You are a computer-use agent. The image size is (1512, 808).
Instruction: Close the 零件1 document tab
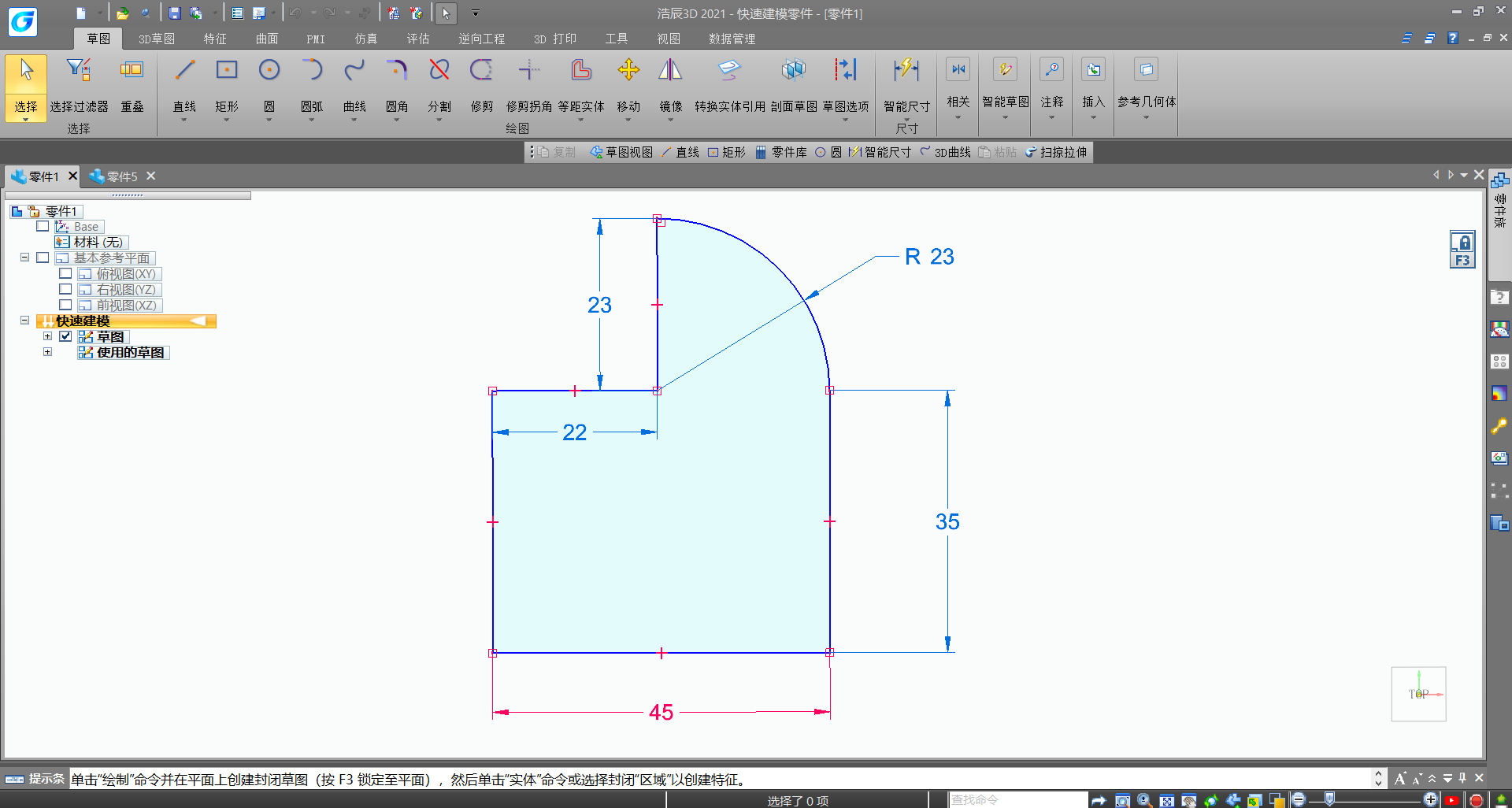[72, 176]
